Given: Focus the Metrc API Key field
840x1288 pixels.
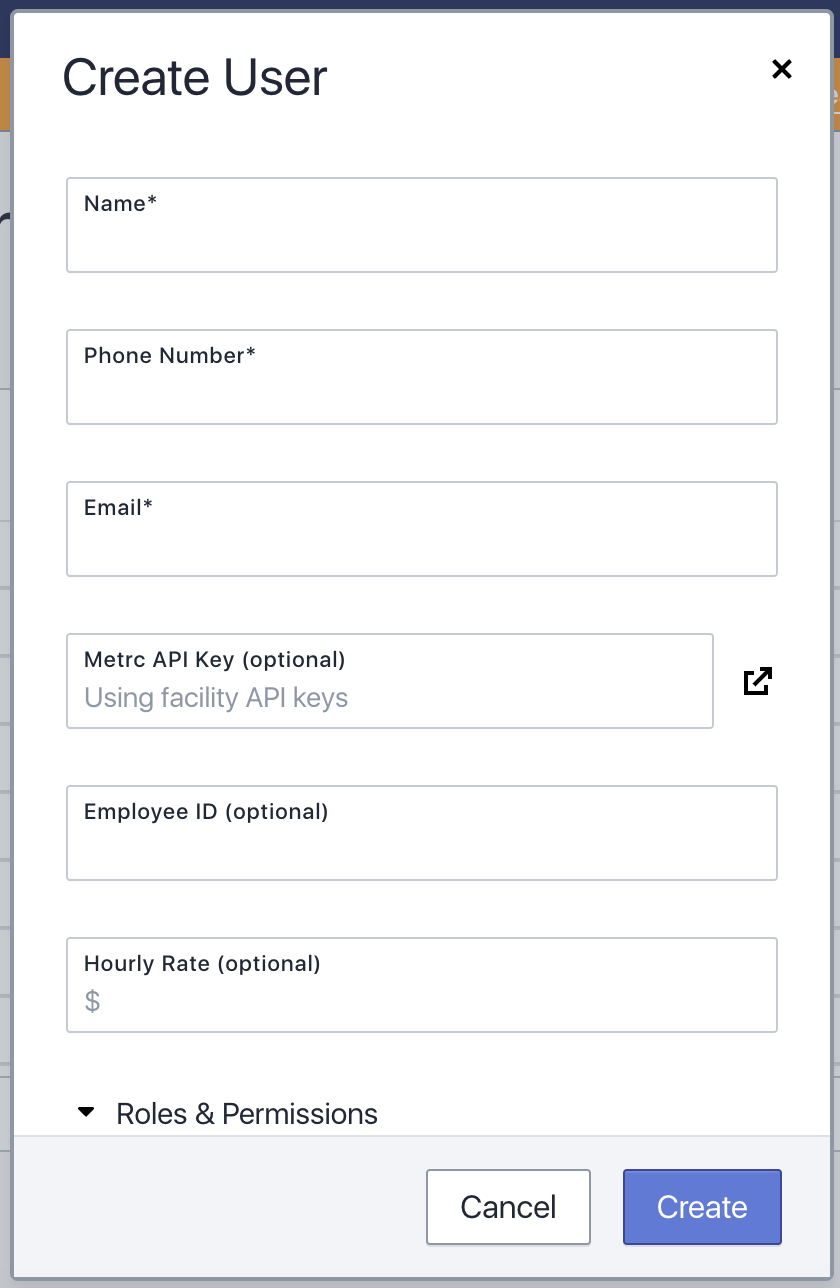Looking at the screenshot, I should point(390,681).
